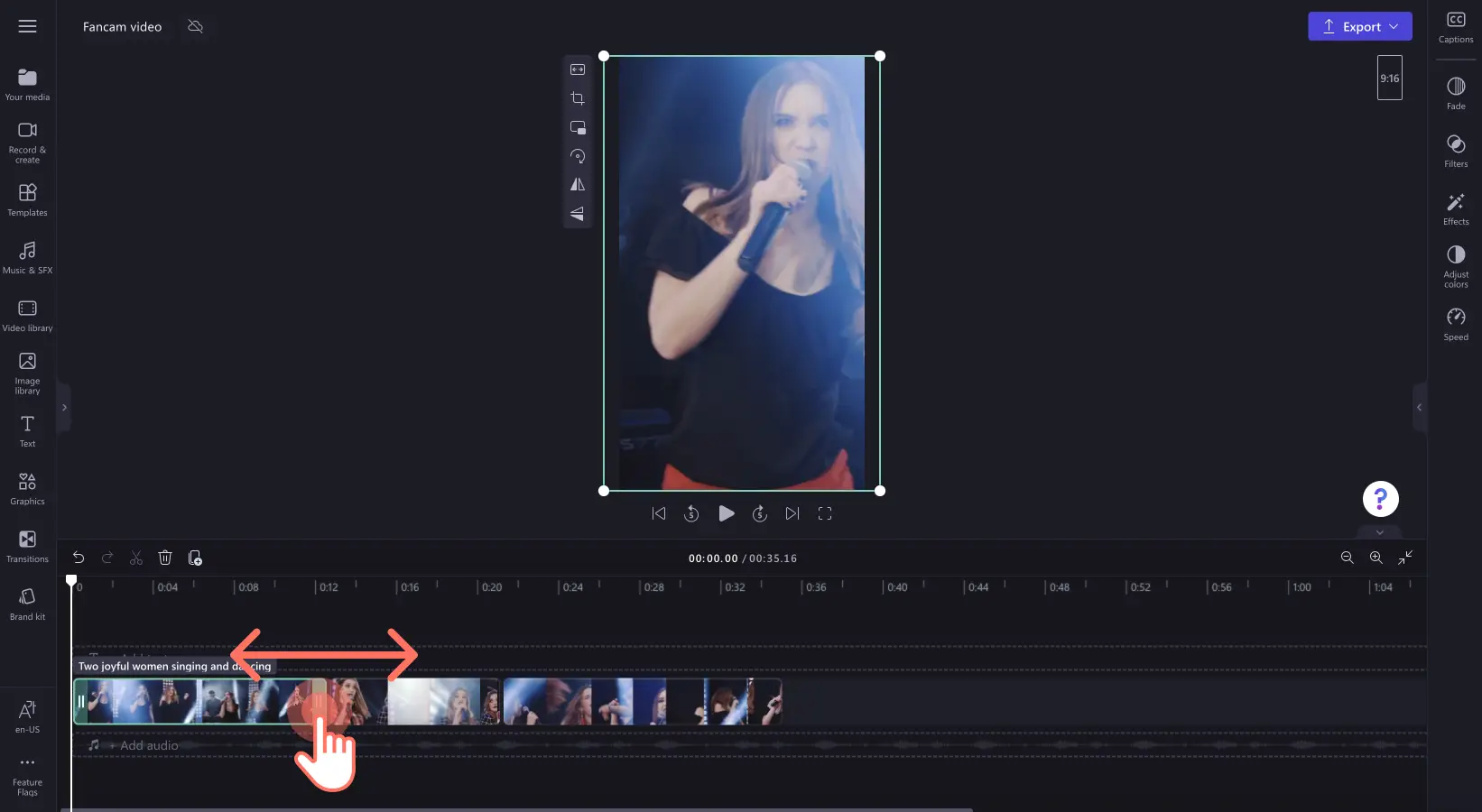
Task: Skip to the start of video
Action: (659, 513)
